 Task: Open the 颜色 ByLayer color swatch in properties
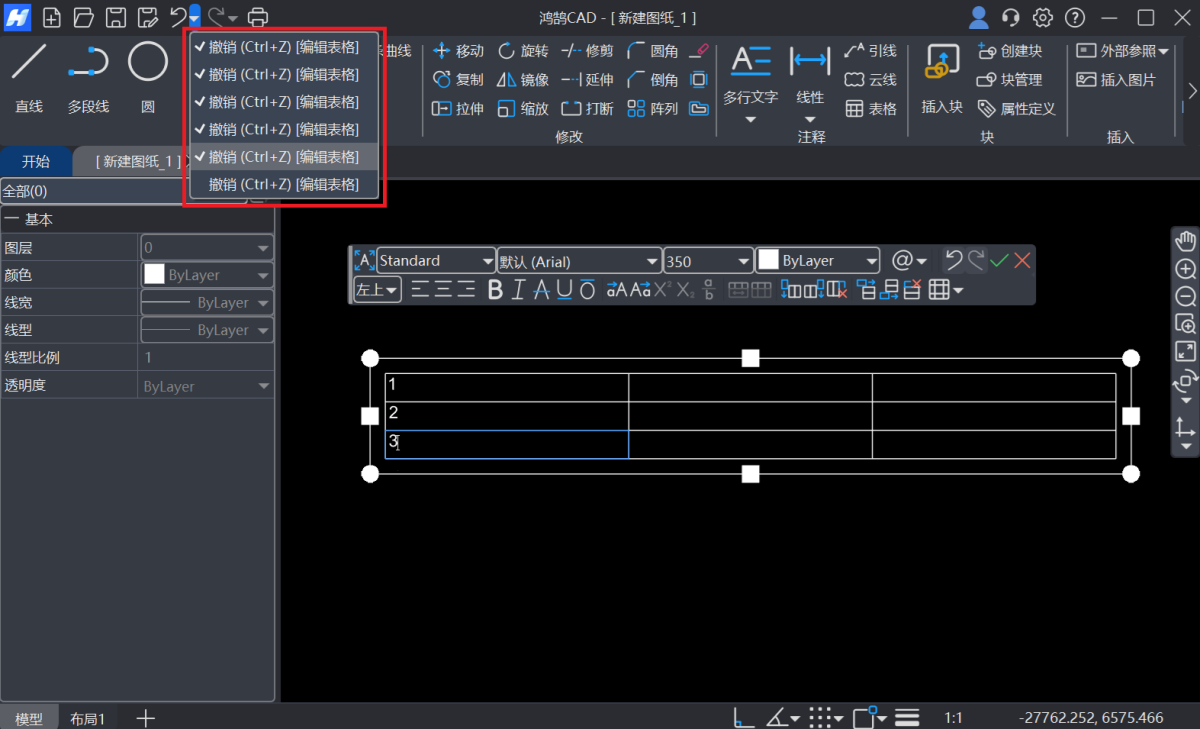point(207,275)
